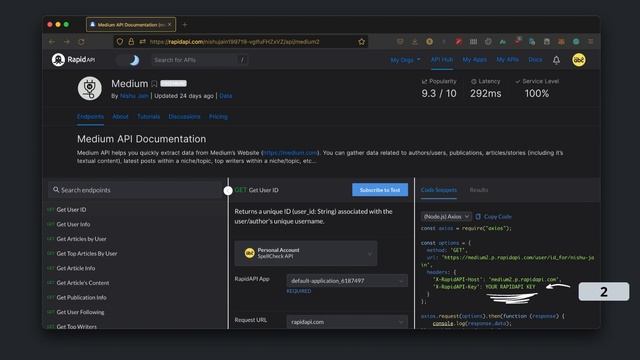Screen dimensions: 640x360
Task: Click the YOUR RAPIDAPI KEY text in code
Action: coord(510,287)
